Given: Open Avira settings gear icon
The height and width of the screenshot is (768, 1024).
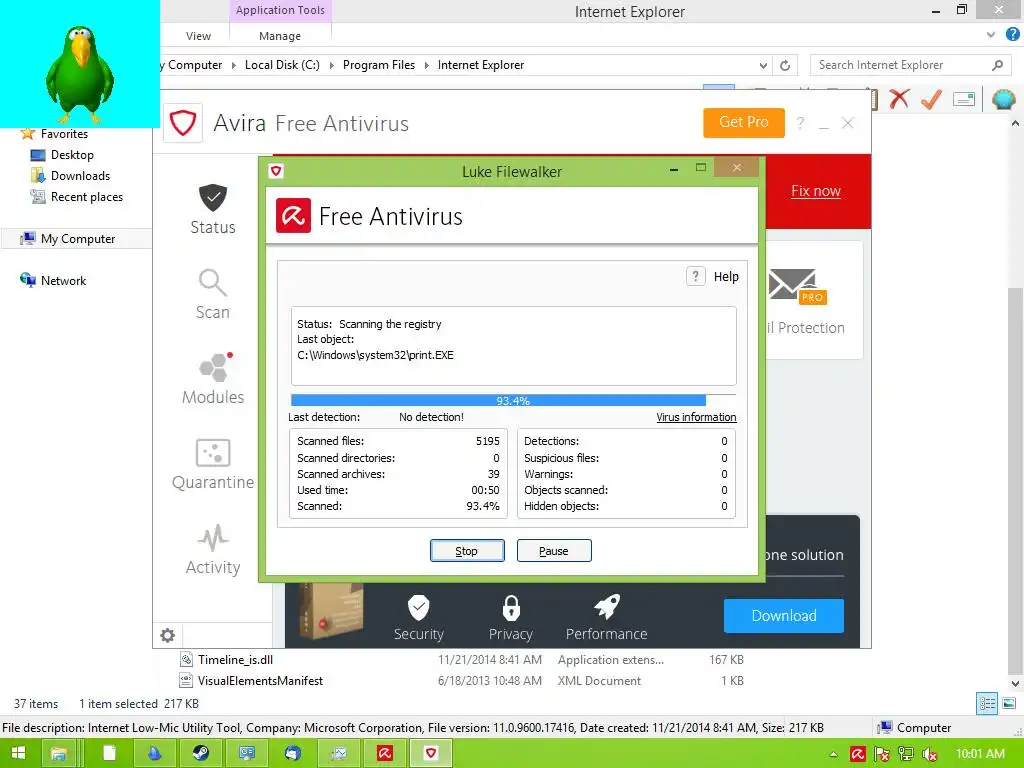Looking at the screenshot, I should point(168,635).
